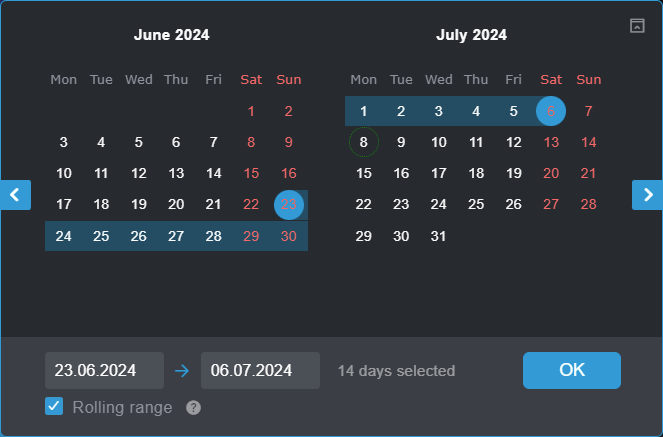Click the July 2024 month header
Image resolution: width=663 pixels, height=437 pixels.
pos(471,35)
